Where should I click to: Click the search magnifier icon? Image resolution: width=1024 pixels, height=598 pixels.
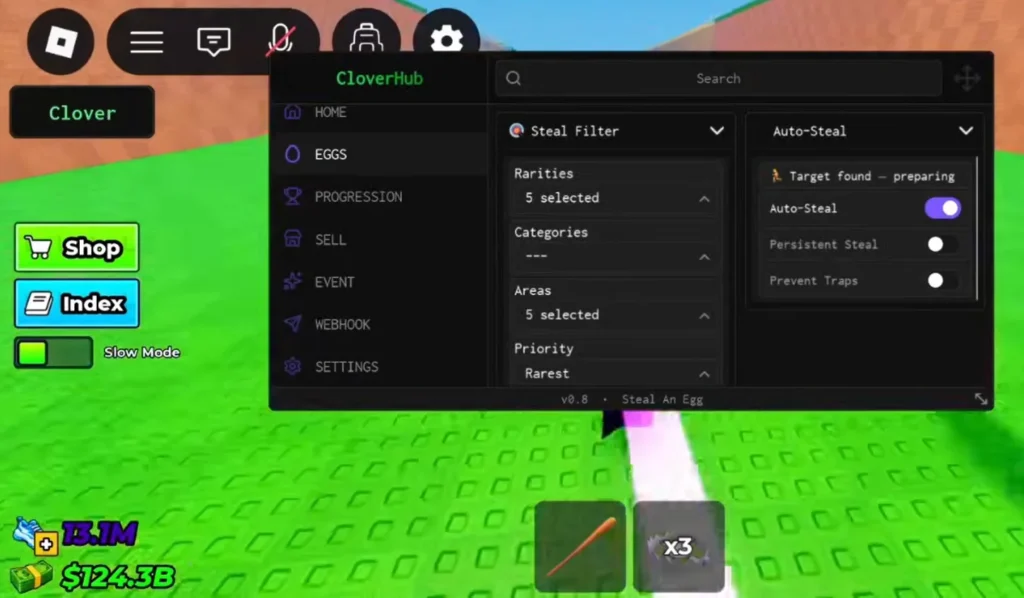[x=513, y=78]
